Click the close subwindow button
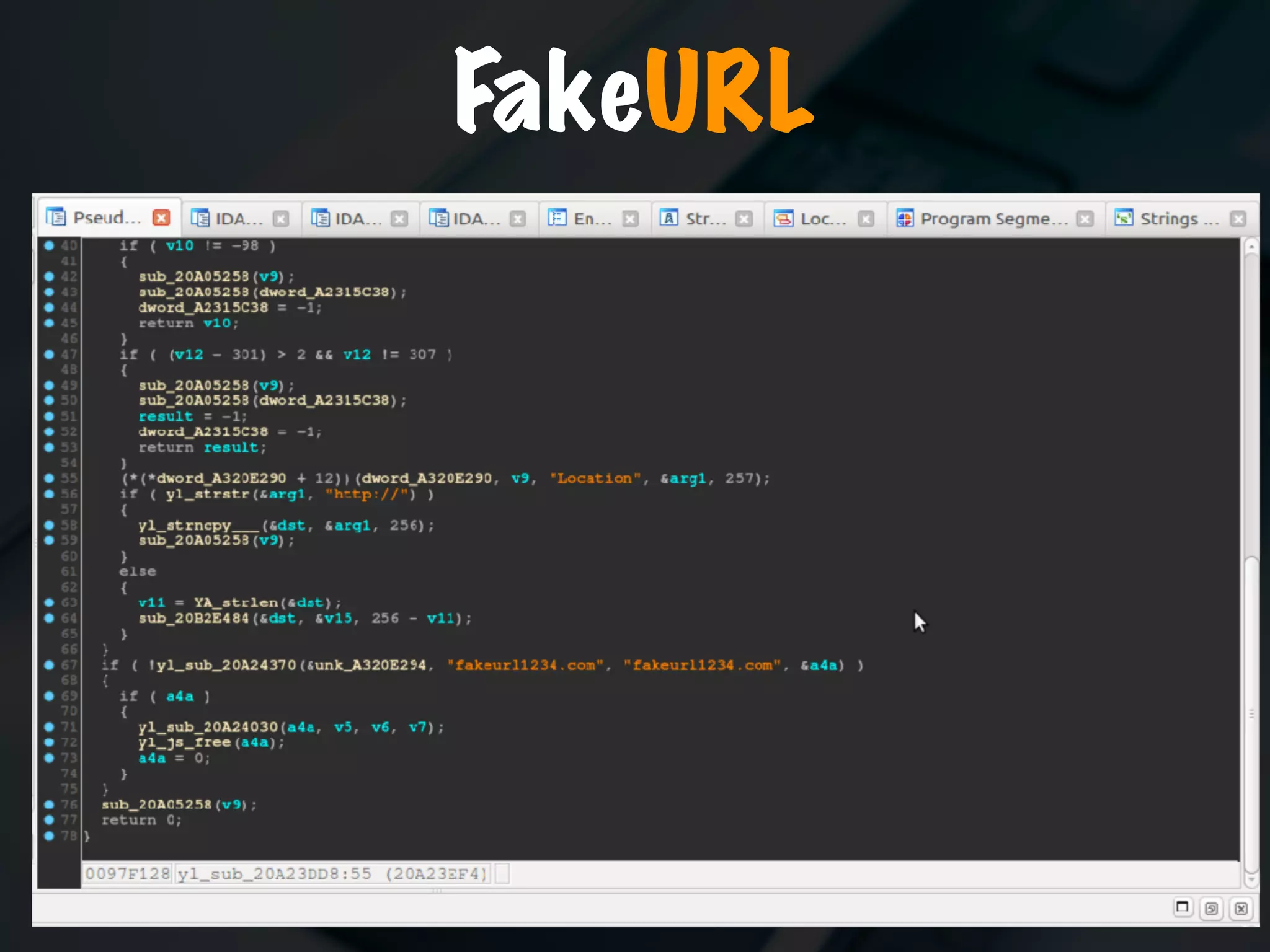The width and height of the screenshot is (1270, 952). click(1241, 909)
